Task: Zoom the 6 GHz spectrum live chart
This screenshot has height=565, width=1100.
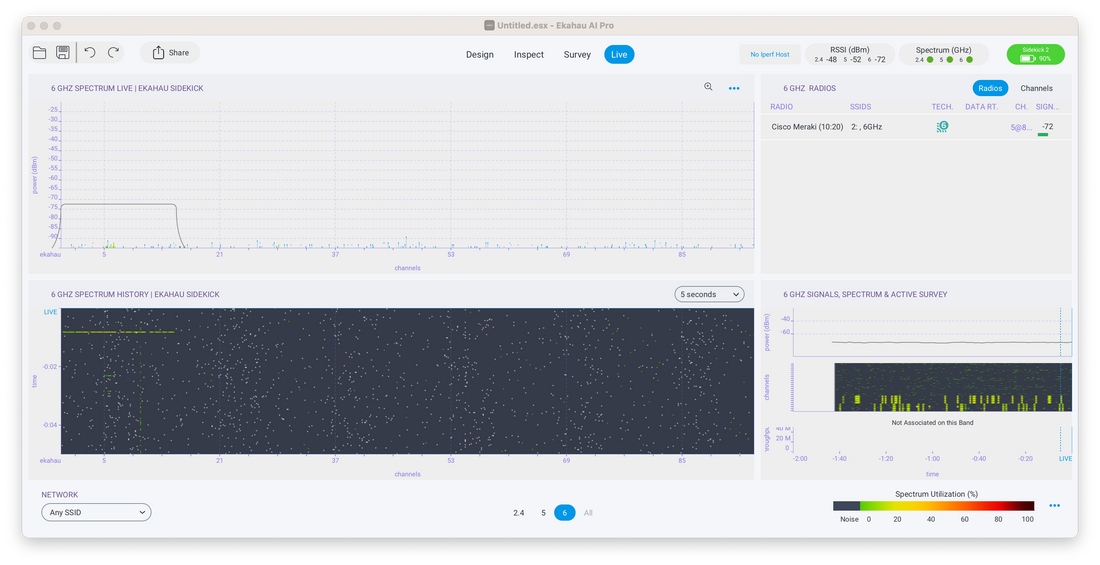Action: (708, 87)
